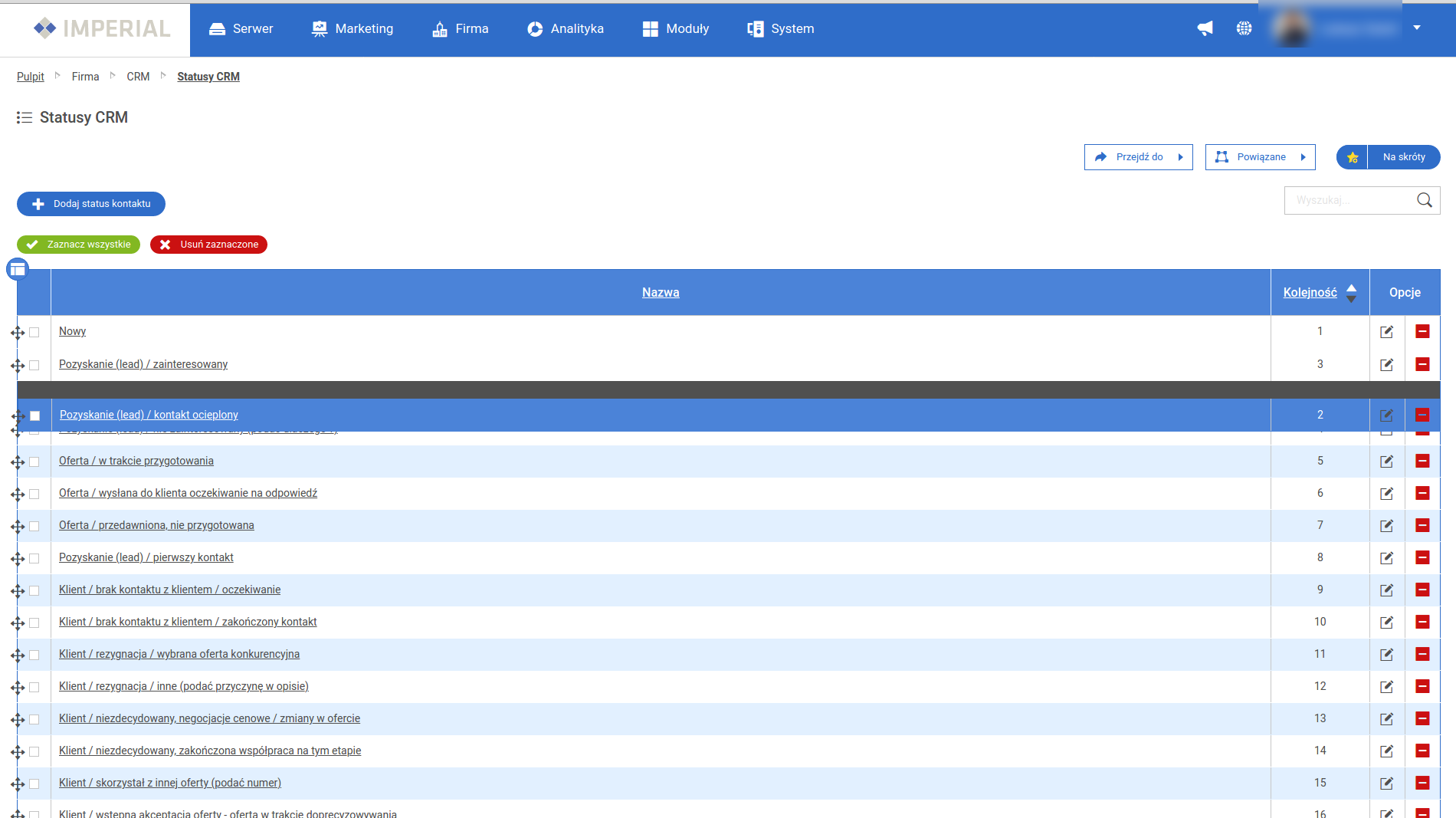Click the table column settings icon

[x=18, y=270]
